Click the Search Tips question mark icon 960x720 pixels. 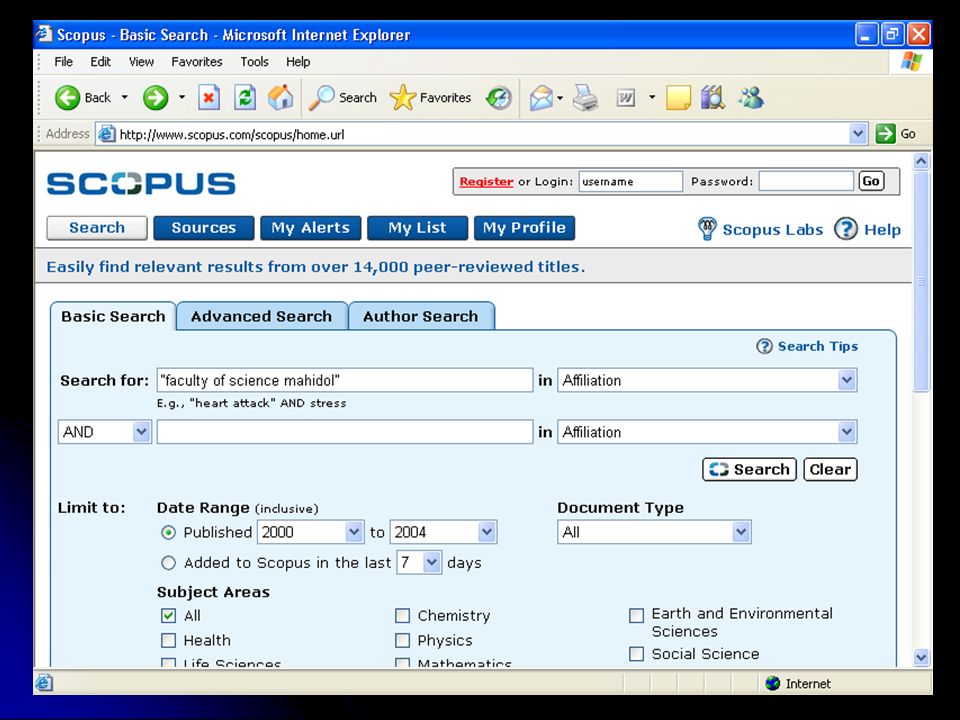pyautogui.click(x=764, y=347)
